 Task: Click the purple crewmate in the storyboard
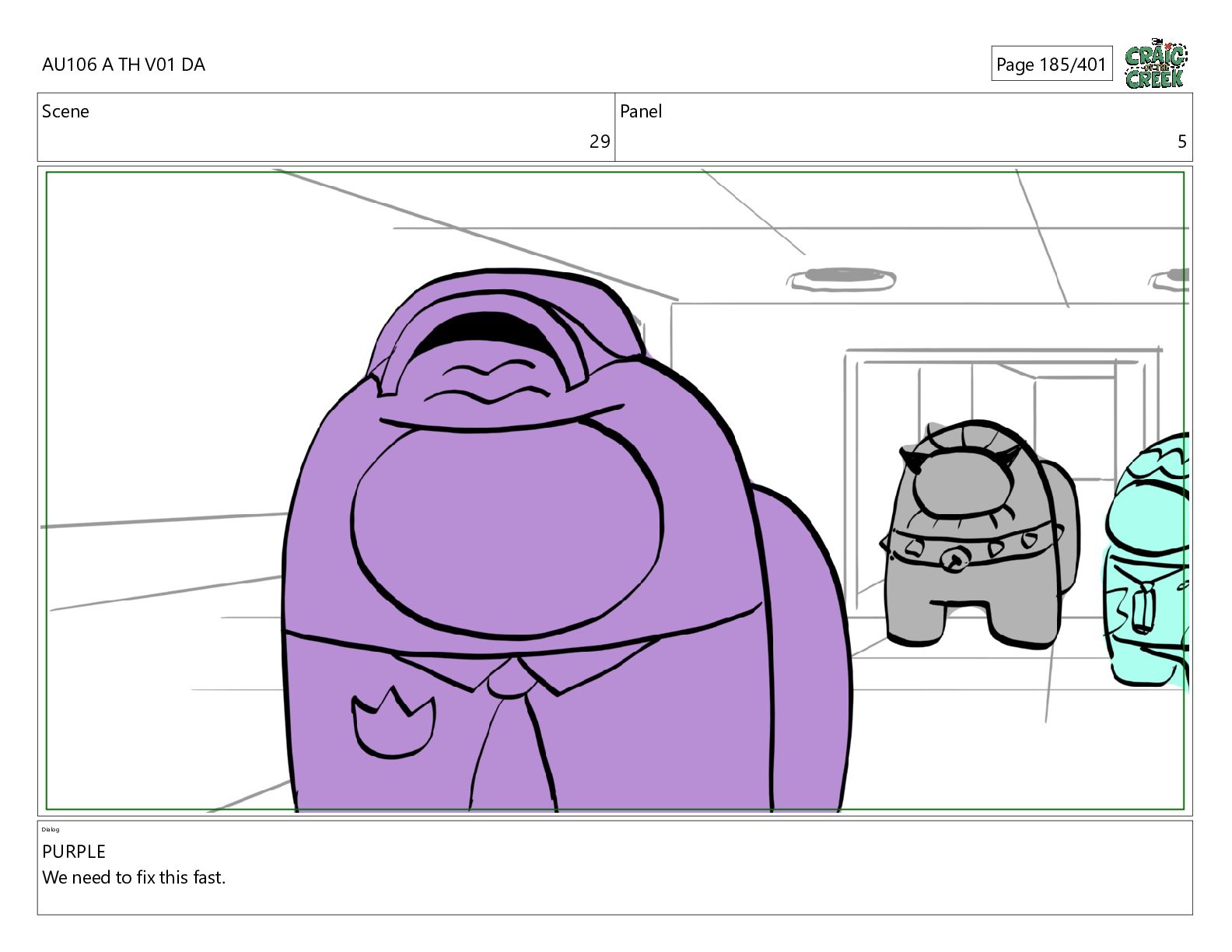(566, 541)
